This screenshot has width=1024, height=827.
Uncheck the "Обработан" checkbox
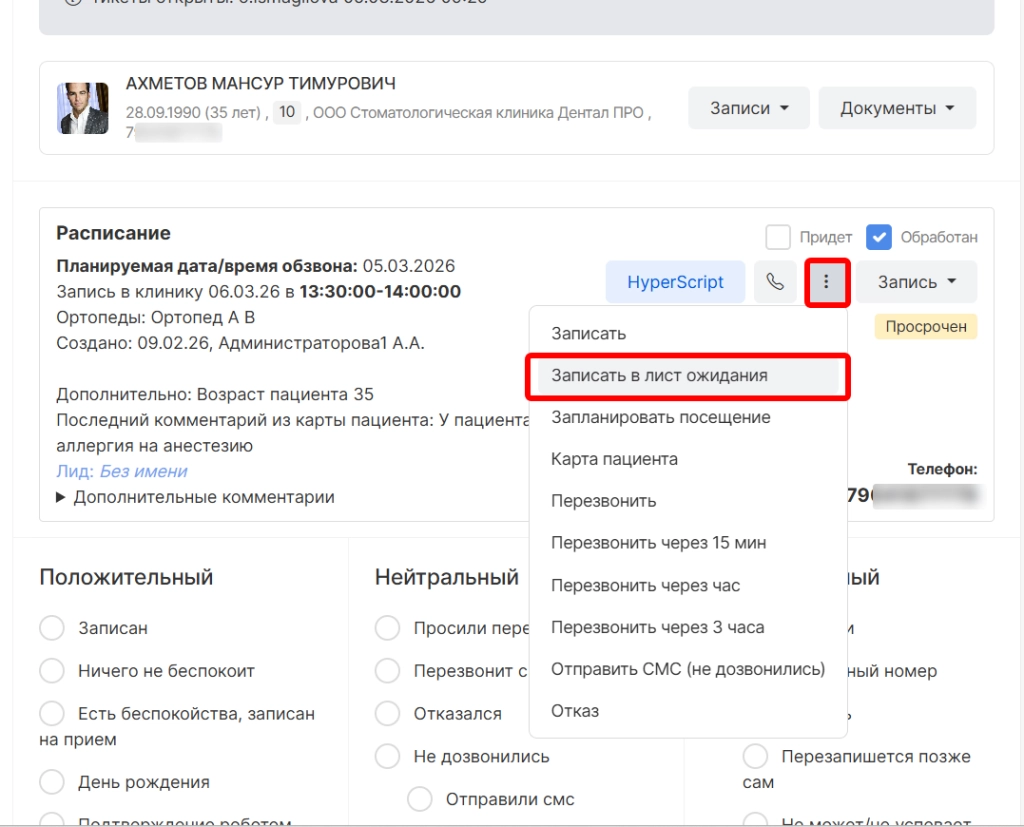[879, 237]
